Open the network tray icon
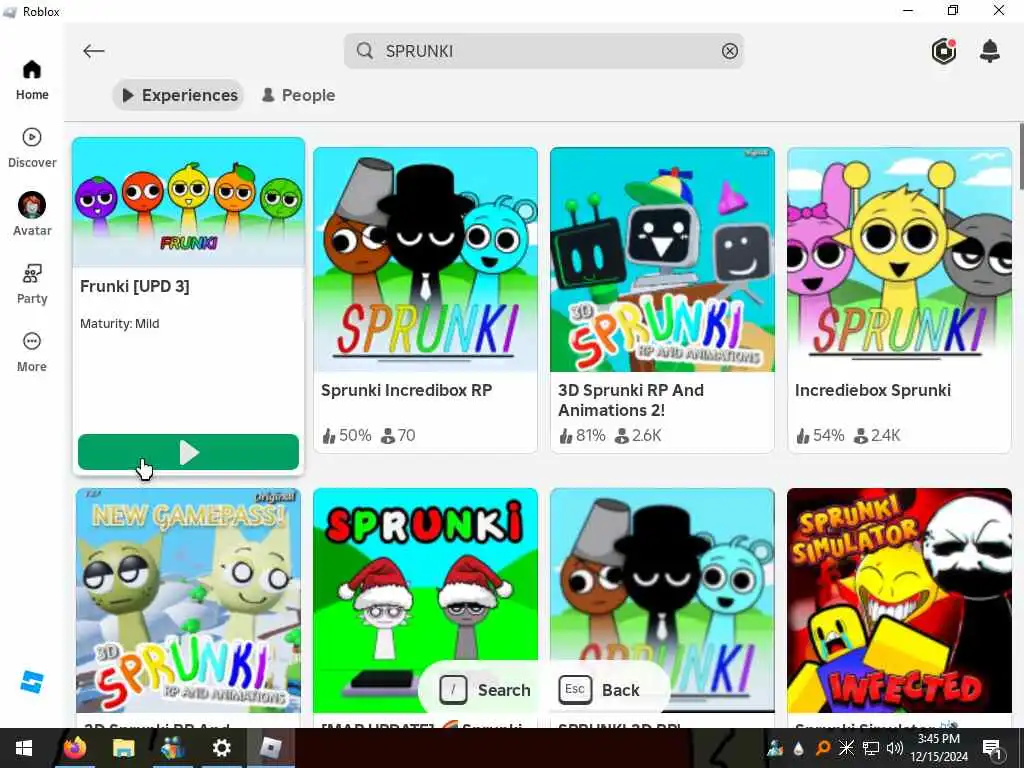 point(871,748)
